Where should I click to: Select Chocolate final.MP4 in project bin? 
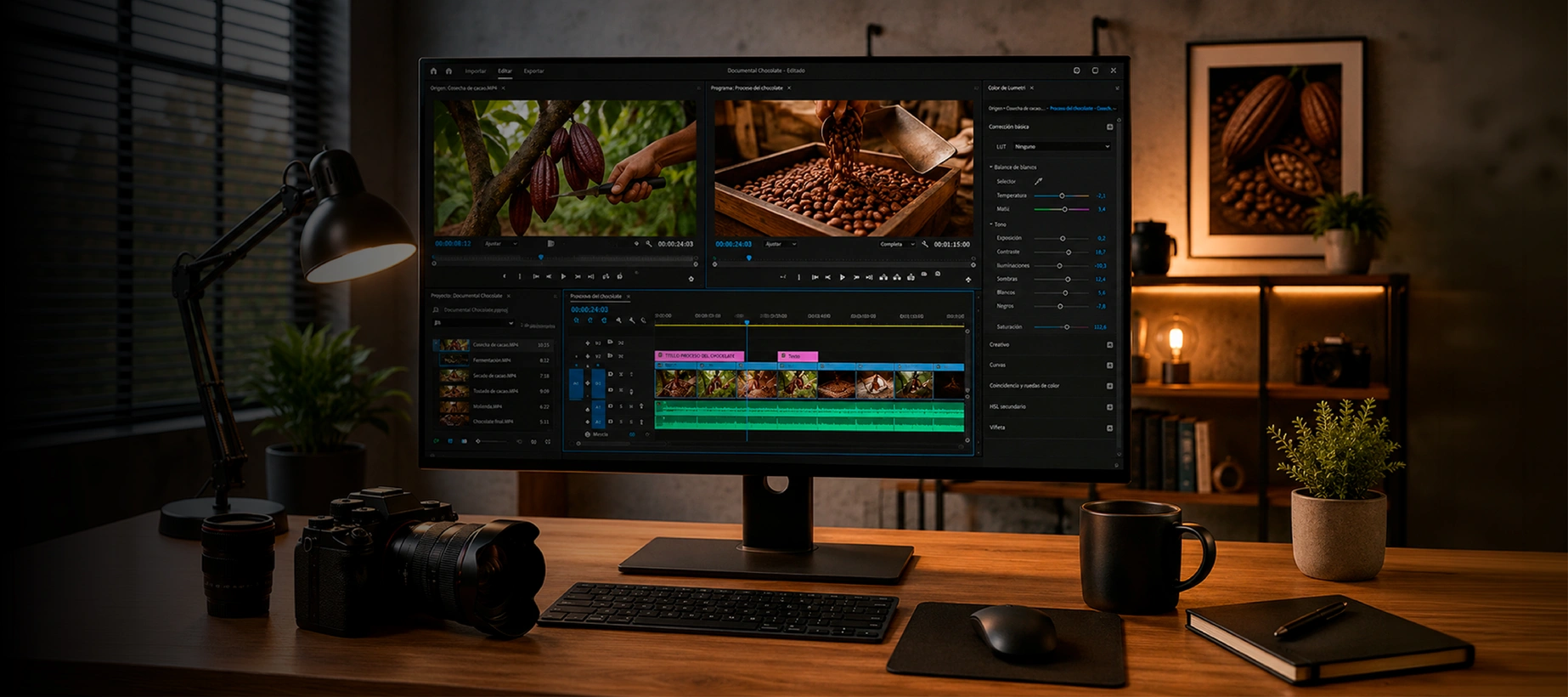click(492, 422)
